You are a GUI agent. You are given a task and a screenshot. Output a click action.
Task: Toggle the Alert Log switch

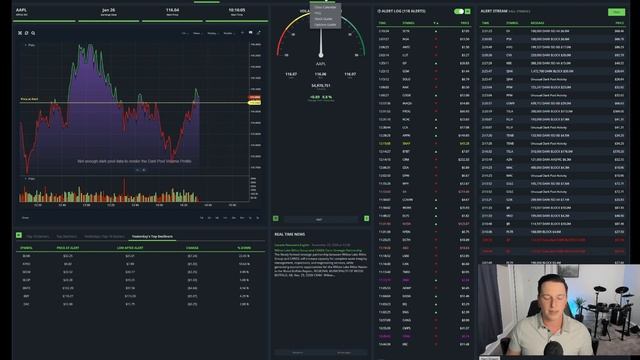pyautogui.click(x=459, y=11)
